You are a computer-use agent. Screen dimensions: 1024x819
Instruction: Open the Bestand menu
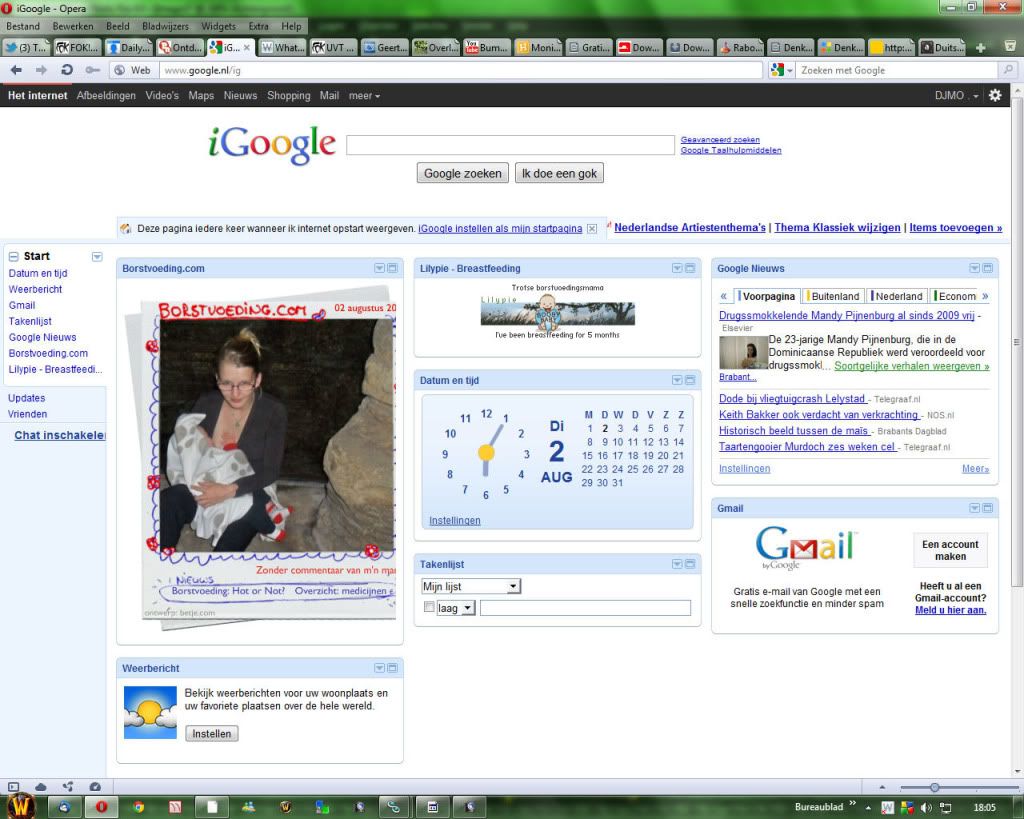tap(23, 26)
